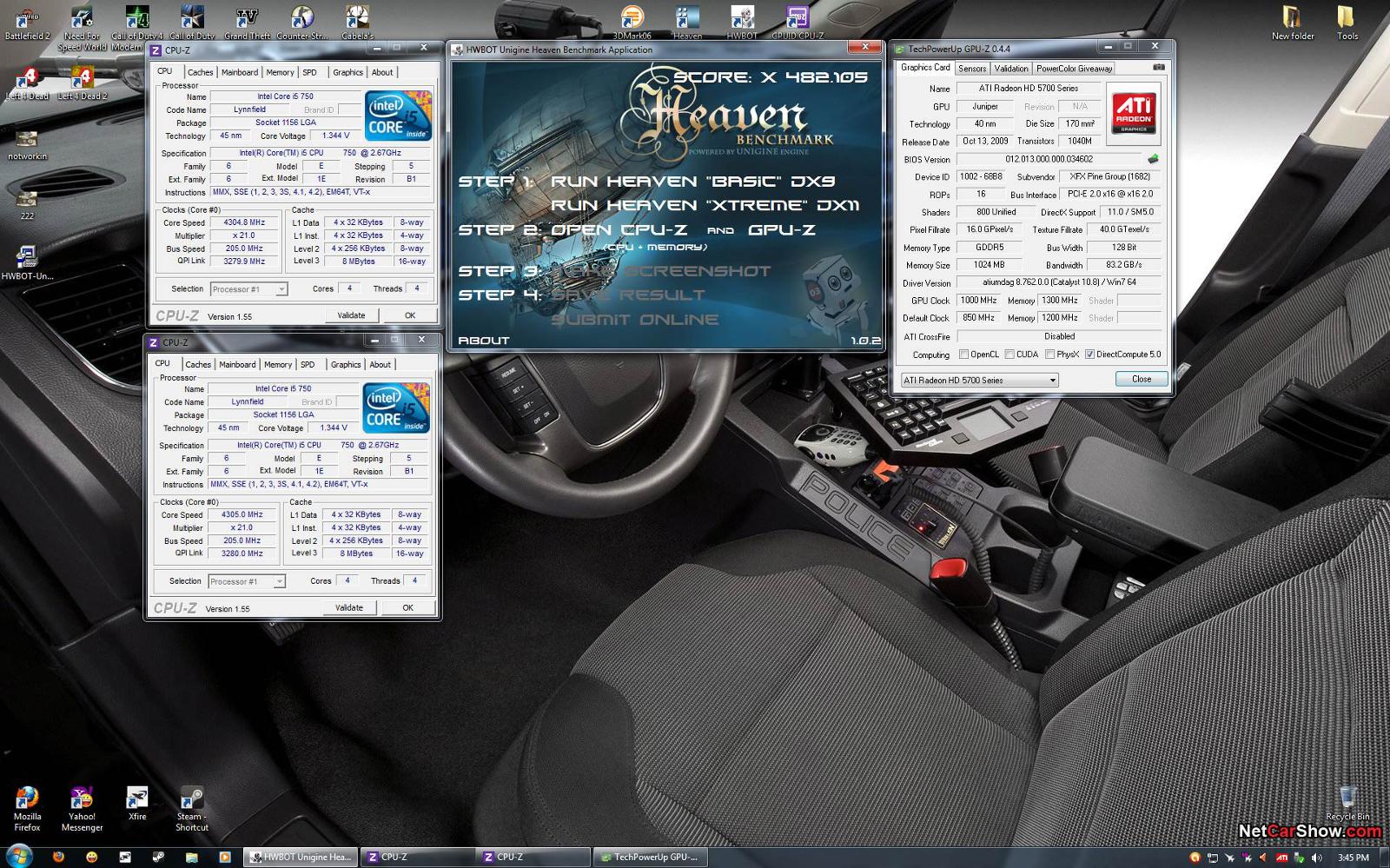Open the Recycle Bin
The width and height of the screenshot is (1390, 868).
1347,803
